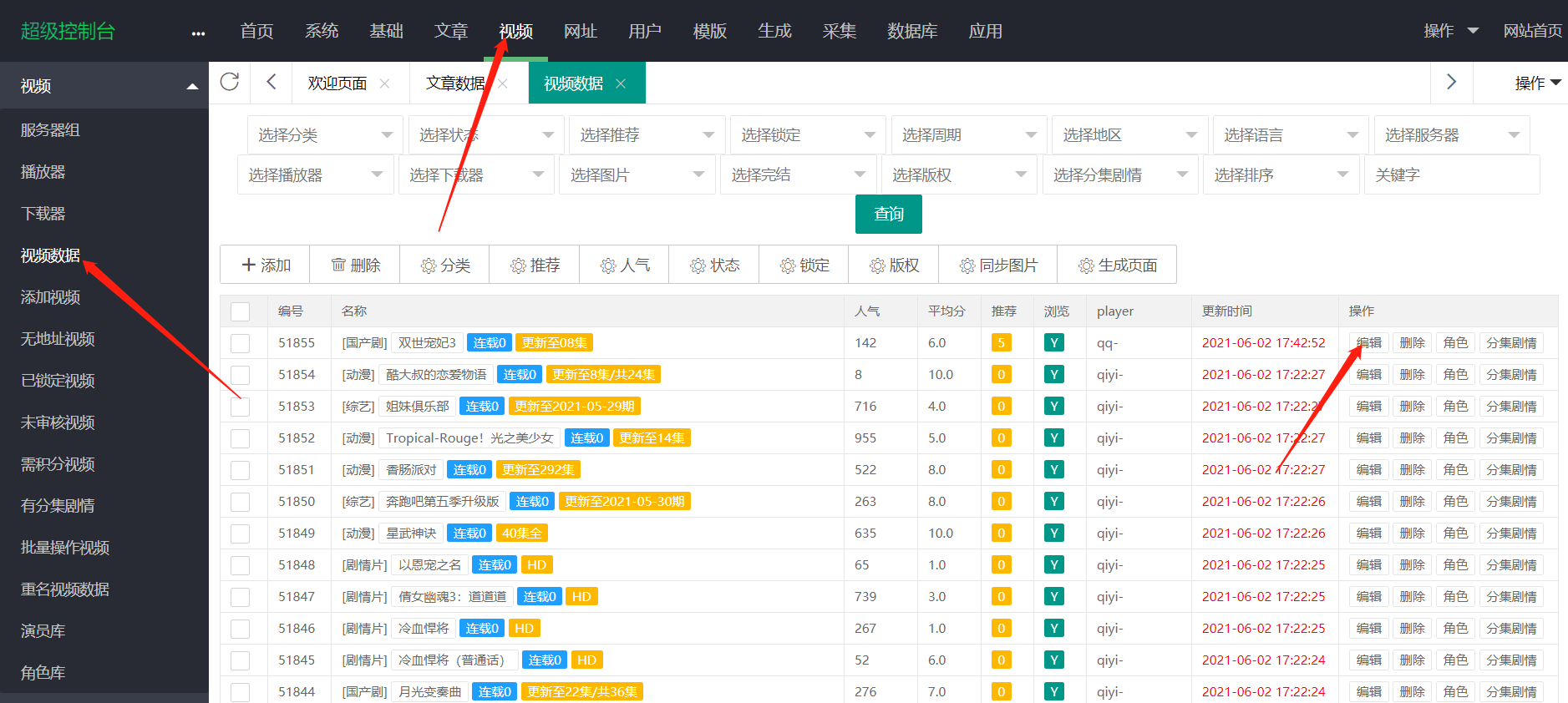Open the 选择排序 dropdown
1568x703 pixels.
tap(1281, 174)
